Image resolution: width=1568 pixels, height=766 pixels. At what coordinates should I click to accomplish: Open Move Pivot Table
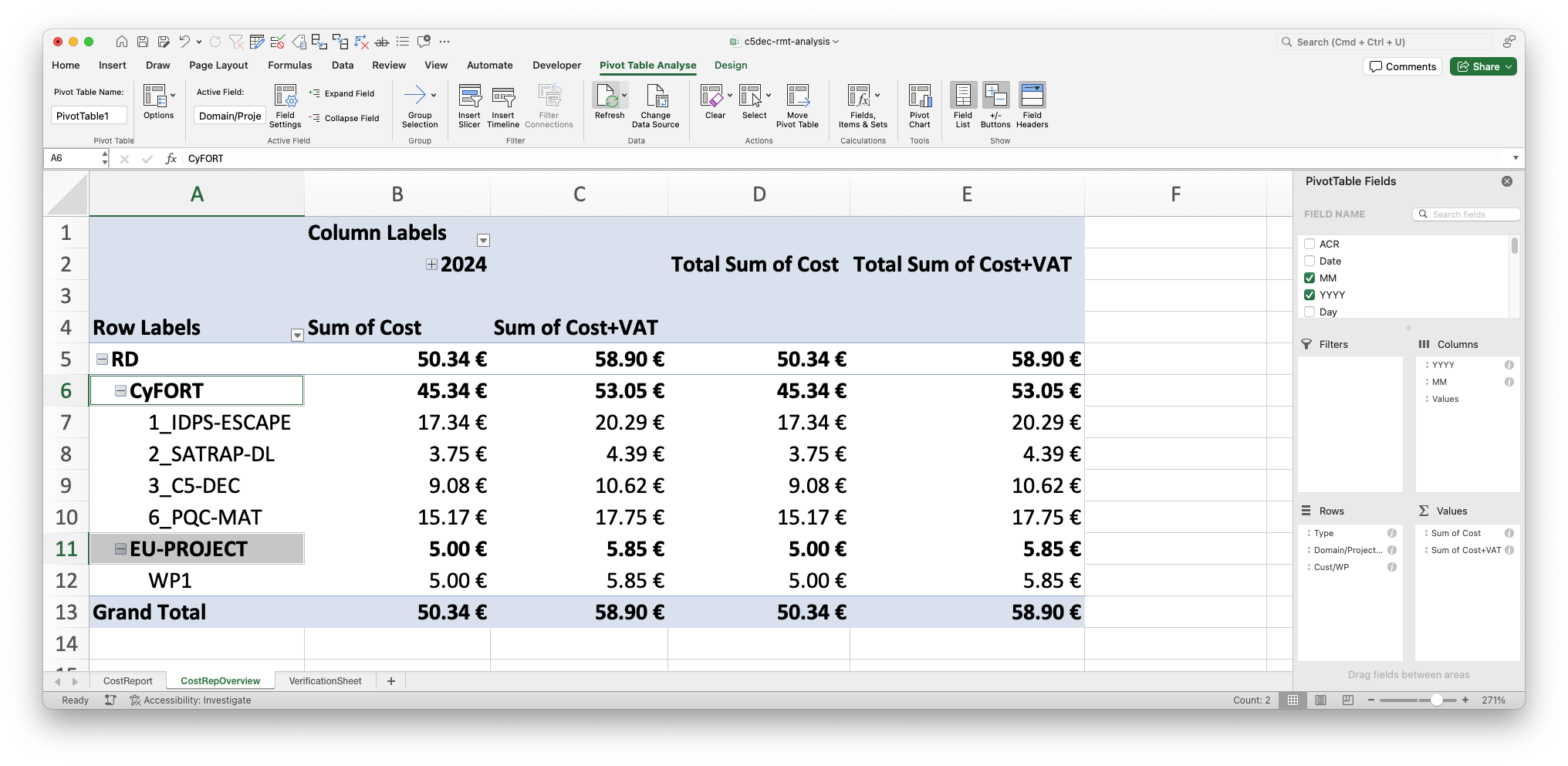tap(797, 106)
